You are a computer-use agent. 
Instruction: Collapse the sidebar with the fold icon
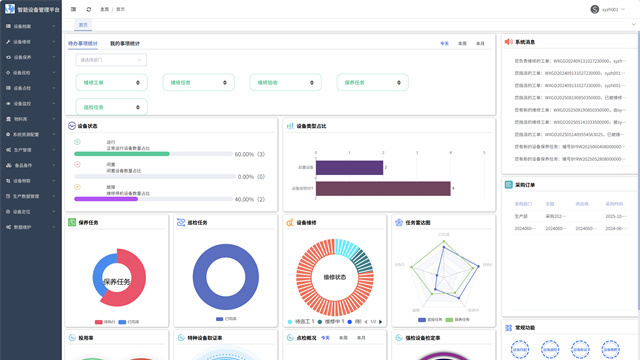[73, 9]
